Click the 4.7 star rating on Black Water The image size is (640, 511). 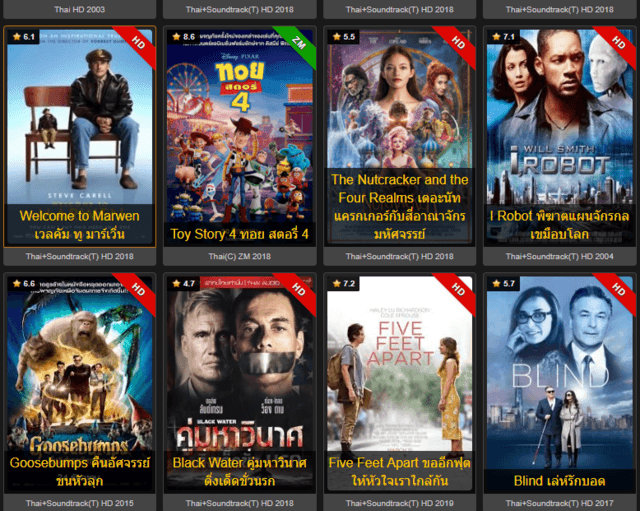pos(183,283)
